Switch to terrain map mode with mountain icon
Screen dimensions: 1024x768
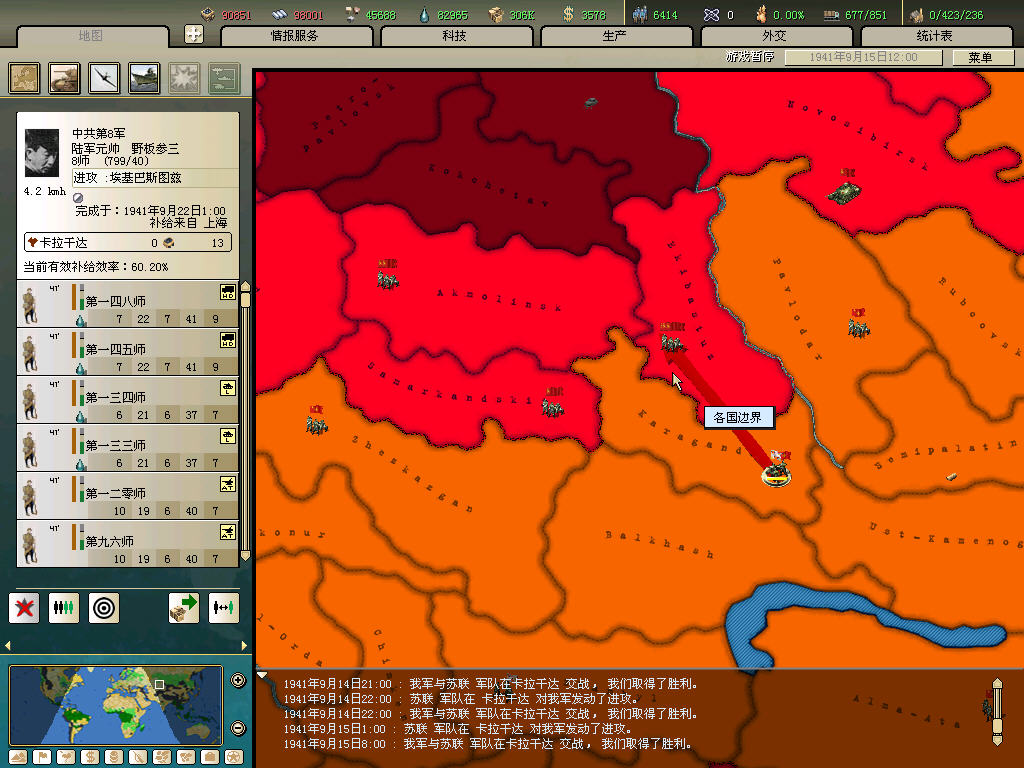pyautogui.click(x=18, y=758)
